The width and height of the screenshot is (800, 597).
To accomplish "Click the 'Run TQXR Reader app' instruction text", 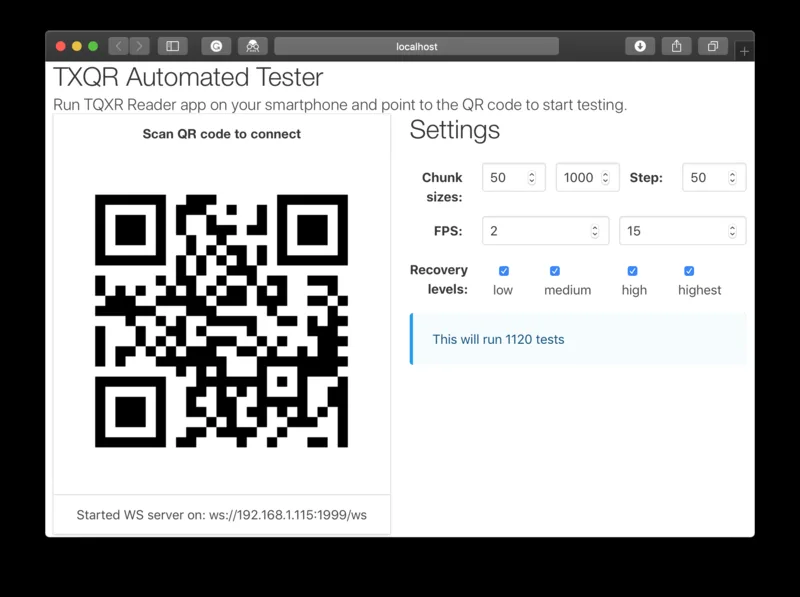I will pyautogui.click(x=340, y=105).
